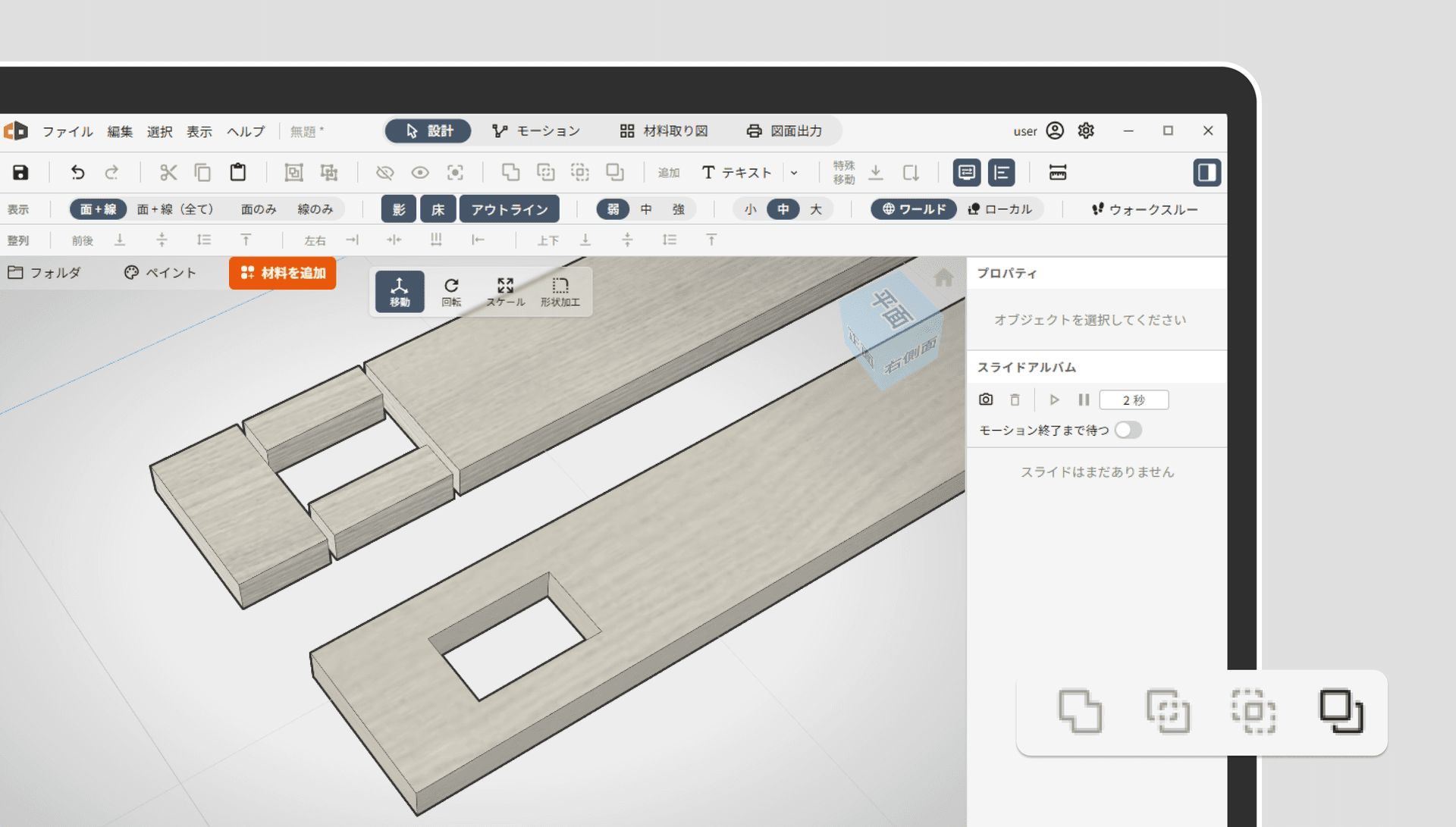Open the ヘルプ menu

[x=246, y=131]
